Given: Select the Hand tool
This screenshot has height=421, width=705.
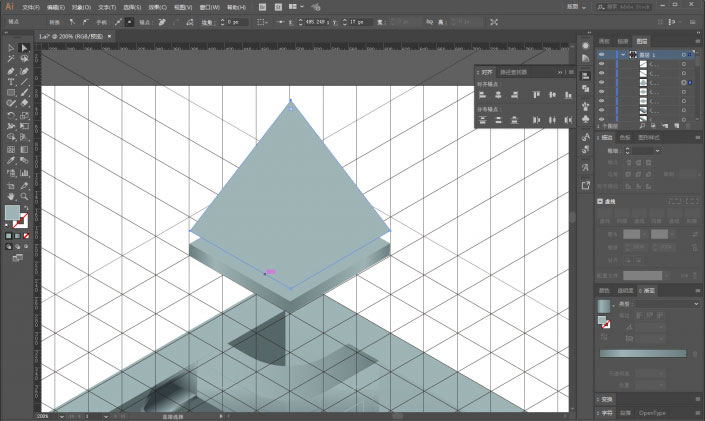Looking at the screenshot, I should (11, 197).
